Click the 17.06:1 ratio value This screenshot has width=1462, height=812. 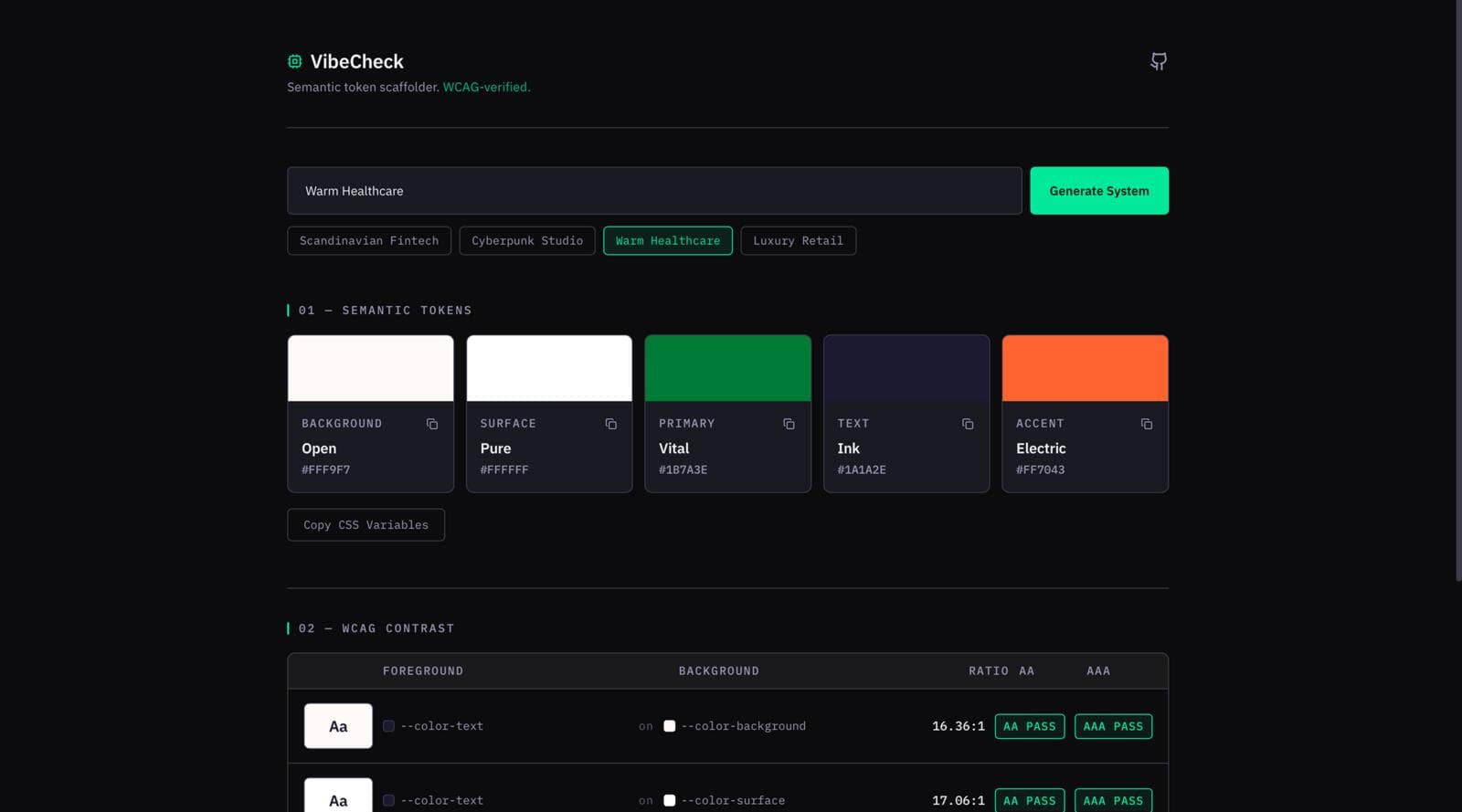click(x=958, y=800)
